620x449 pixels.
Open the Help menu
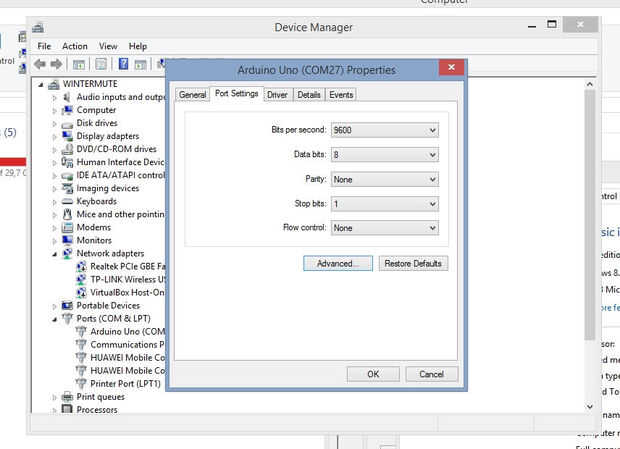pyautogui.click(x=138, y=46)
